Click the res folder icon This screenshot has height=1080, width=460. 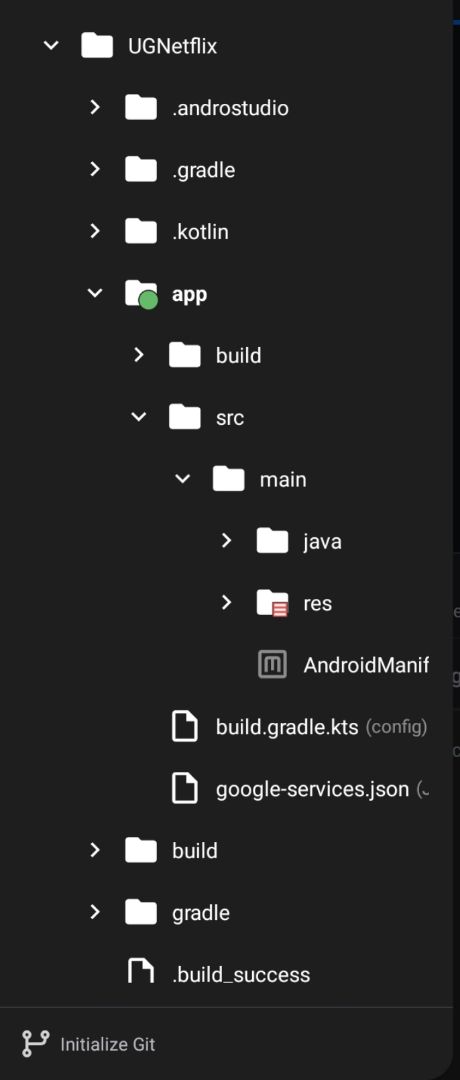272,603
